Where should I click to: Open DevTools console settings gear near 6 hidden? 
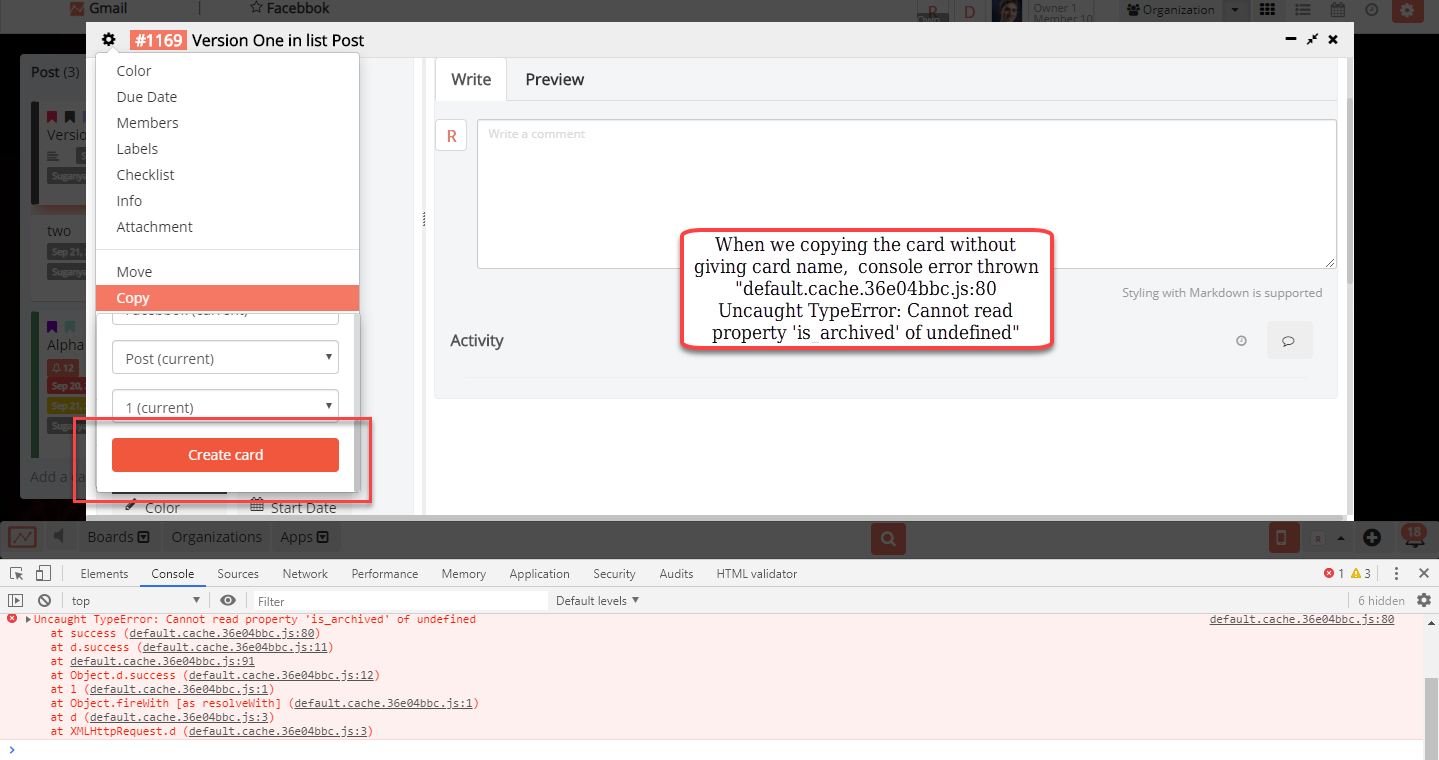pos(1424,600)
